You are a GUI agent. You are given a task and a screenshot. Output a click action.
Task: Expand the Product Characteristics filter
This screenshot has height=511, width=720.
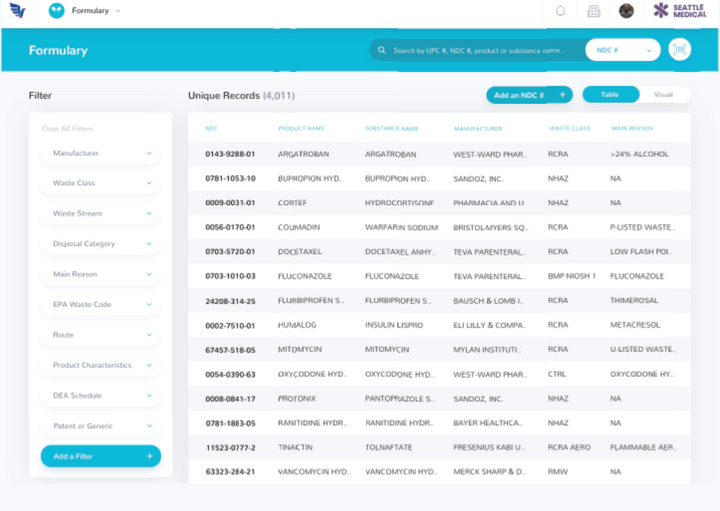point(101,365)
